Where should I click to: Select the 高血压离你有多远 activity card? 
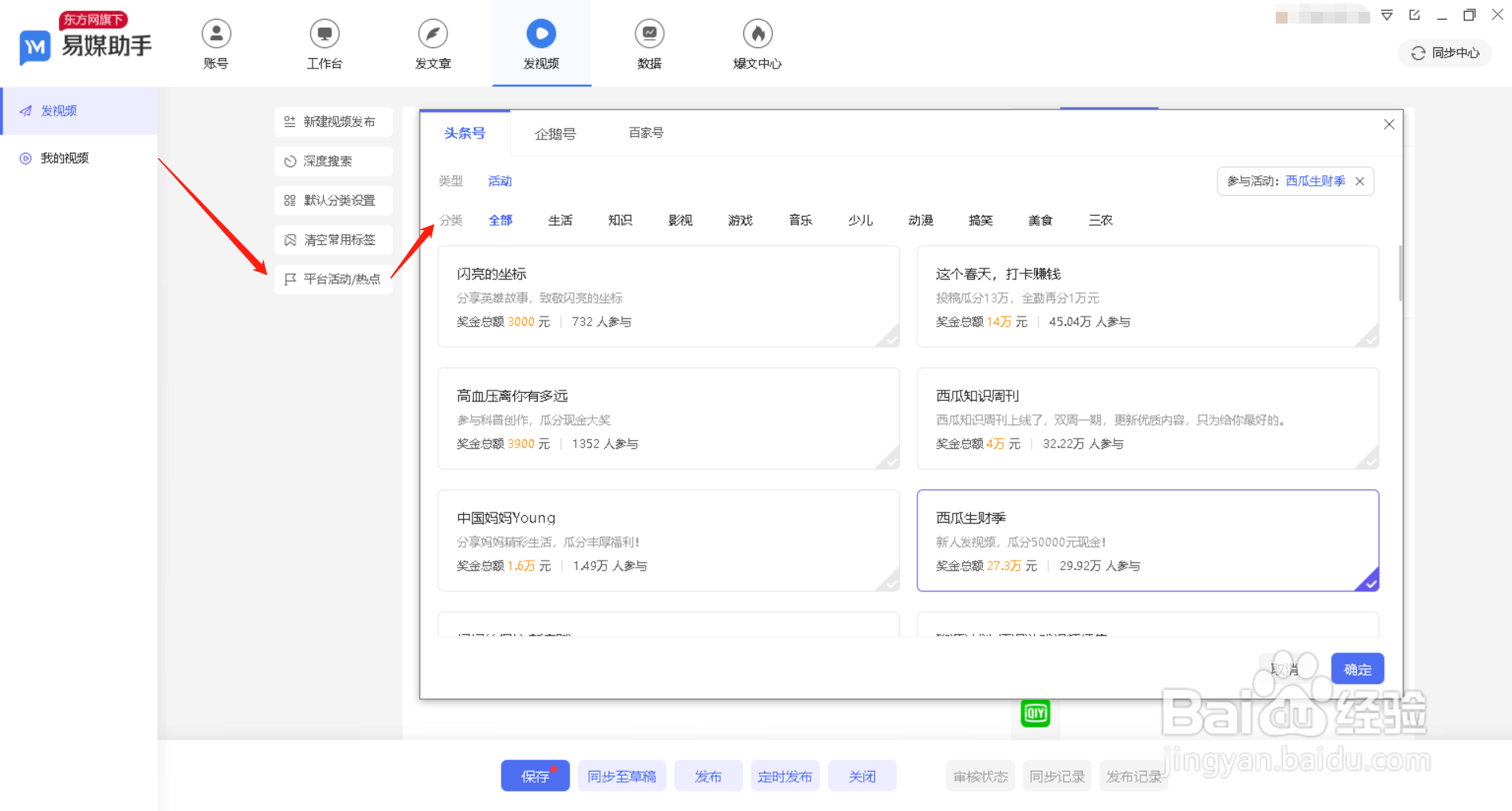669,419
